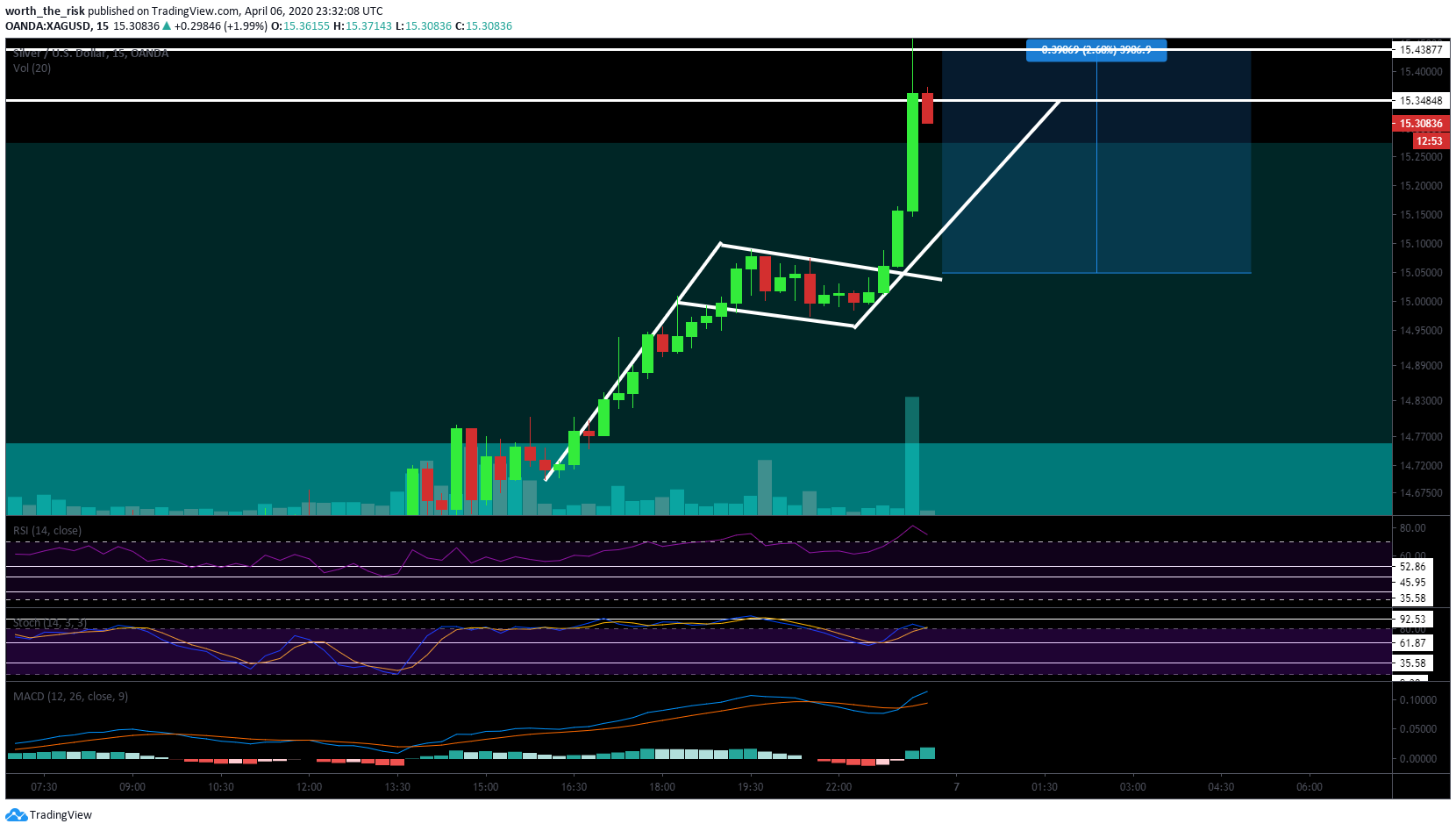Screen dimensions: 1456x831
Task: Click the 12:00 time axis label
Action: pyautogui.click(x=309, y=787)
